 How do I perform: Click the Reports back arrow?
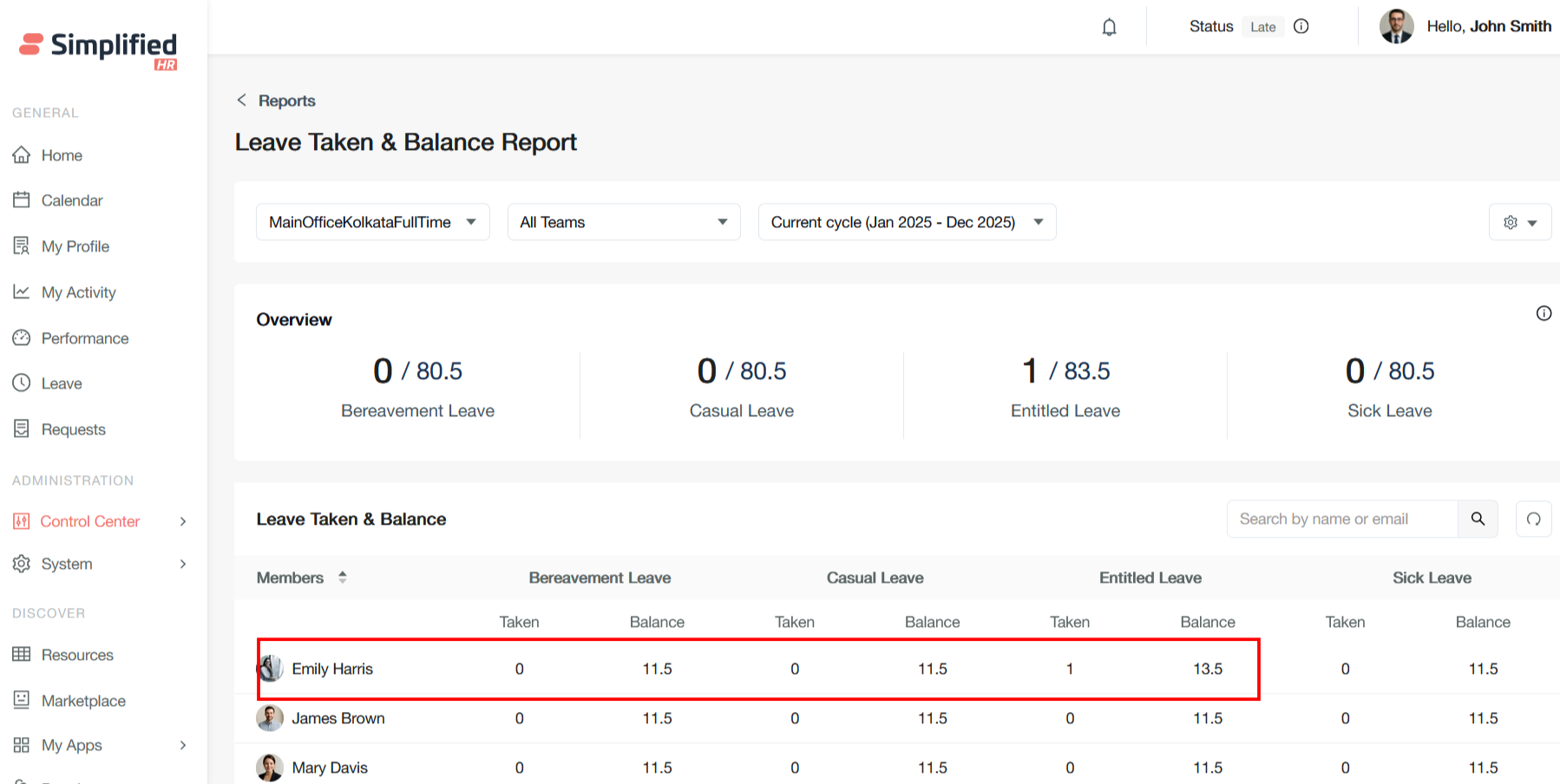coord(242,101)
